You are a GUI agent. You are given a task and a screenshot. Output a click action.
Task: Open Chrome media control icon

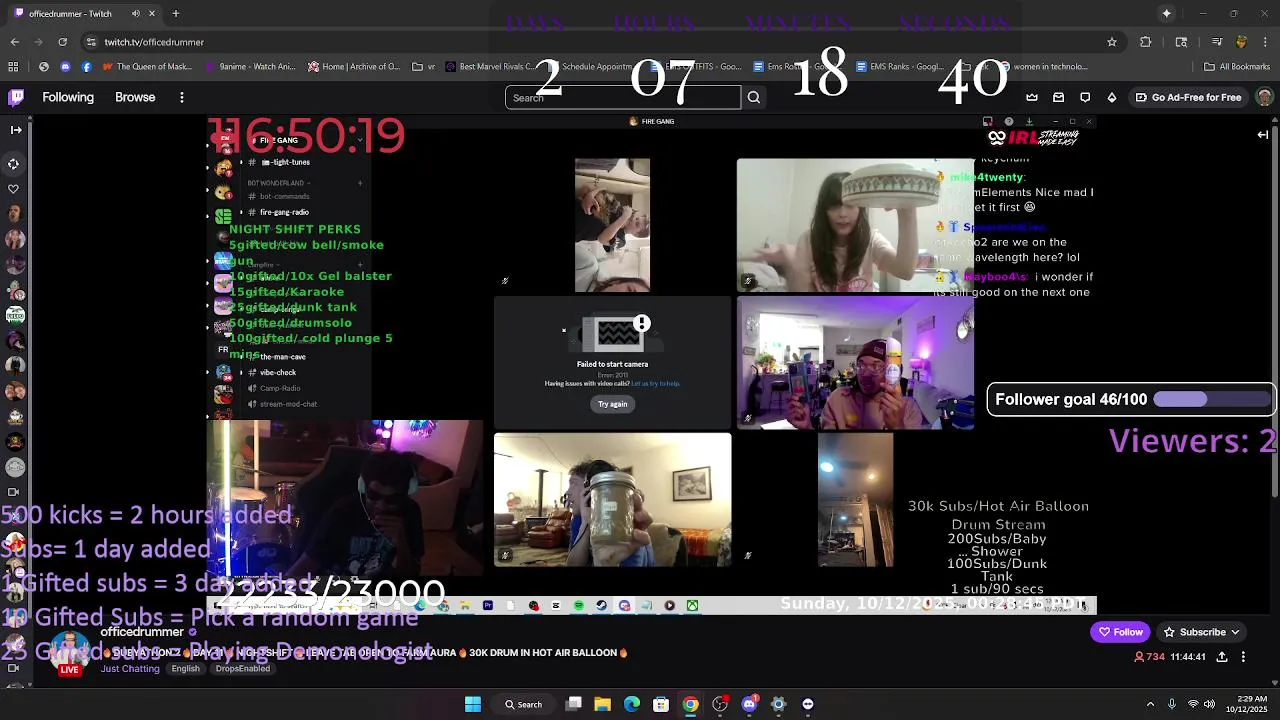[x=1217, y=42]
